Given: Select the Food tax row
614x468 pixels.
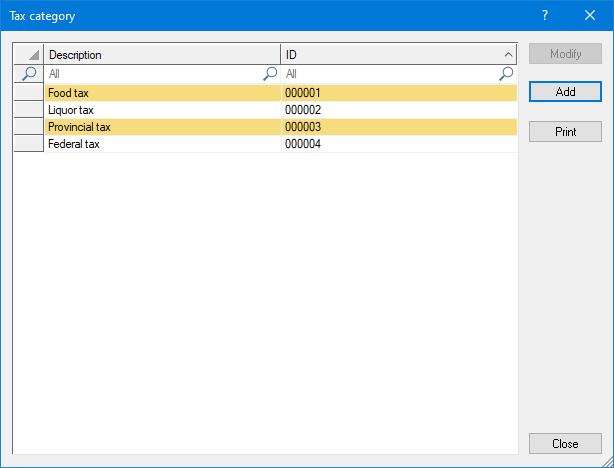Looking at the screenshot, I should [x=70, y=93].
